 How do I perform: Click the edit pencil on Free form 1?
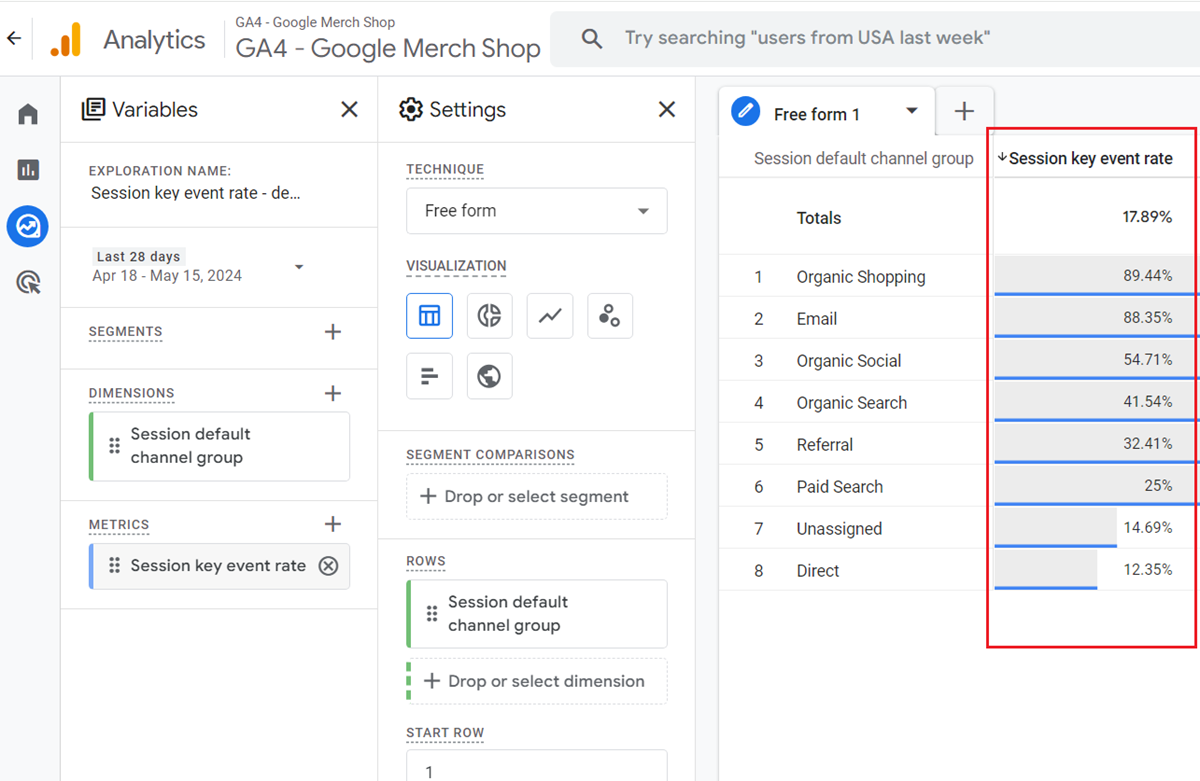tap(744, 113)
